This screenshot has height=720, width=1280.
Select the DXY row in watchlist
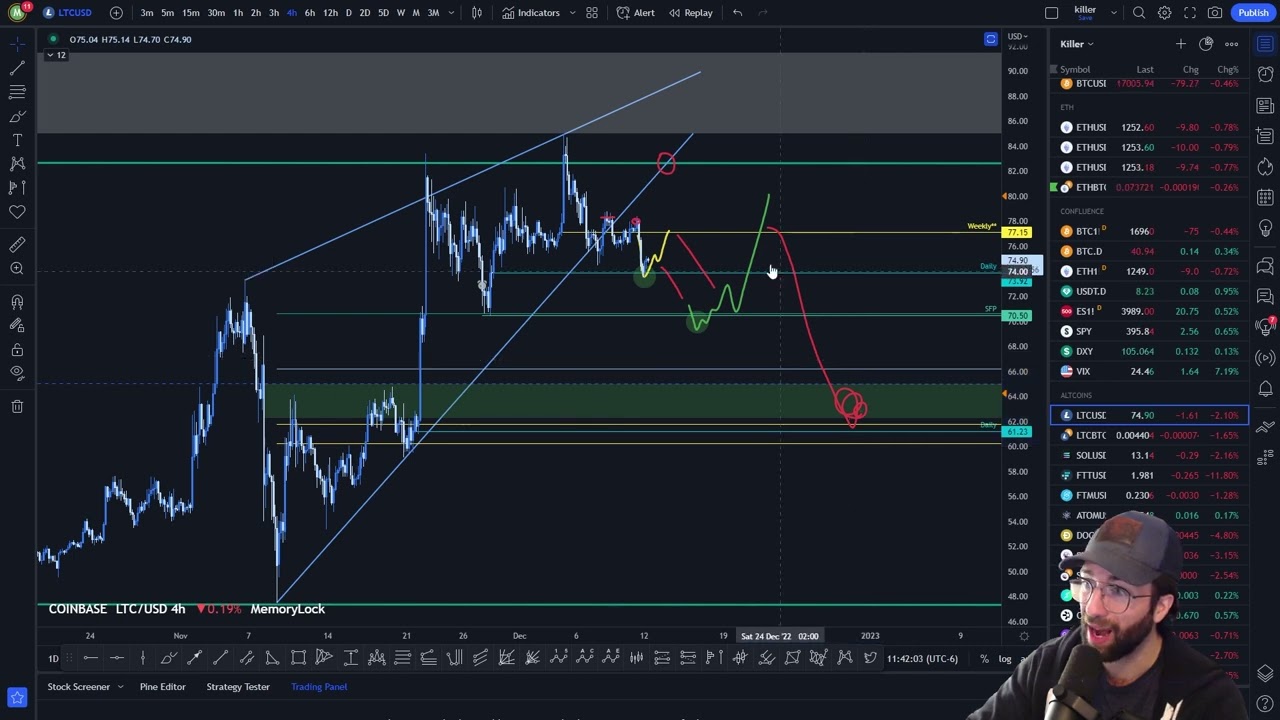[x=1149, y=351]
